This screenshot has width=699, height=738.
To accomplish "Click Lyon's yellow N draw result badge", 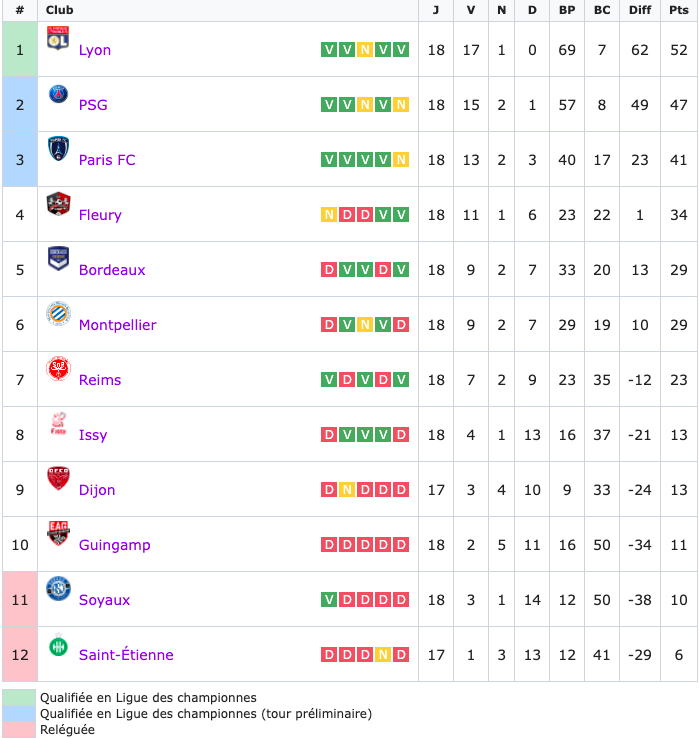I will pos(365,49).
